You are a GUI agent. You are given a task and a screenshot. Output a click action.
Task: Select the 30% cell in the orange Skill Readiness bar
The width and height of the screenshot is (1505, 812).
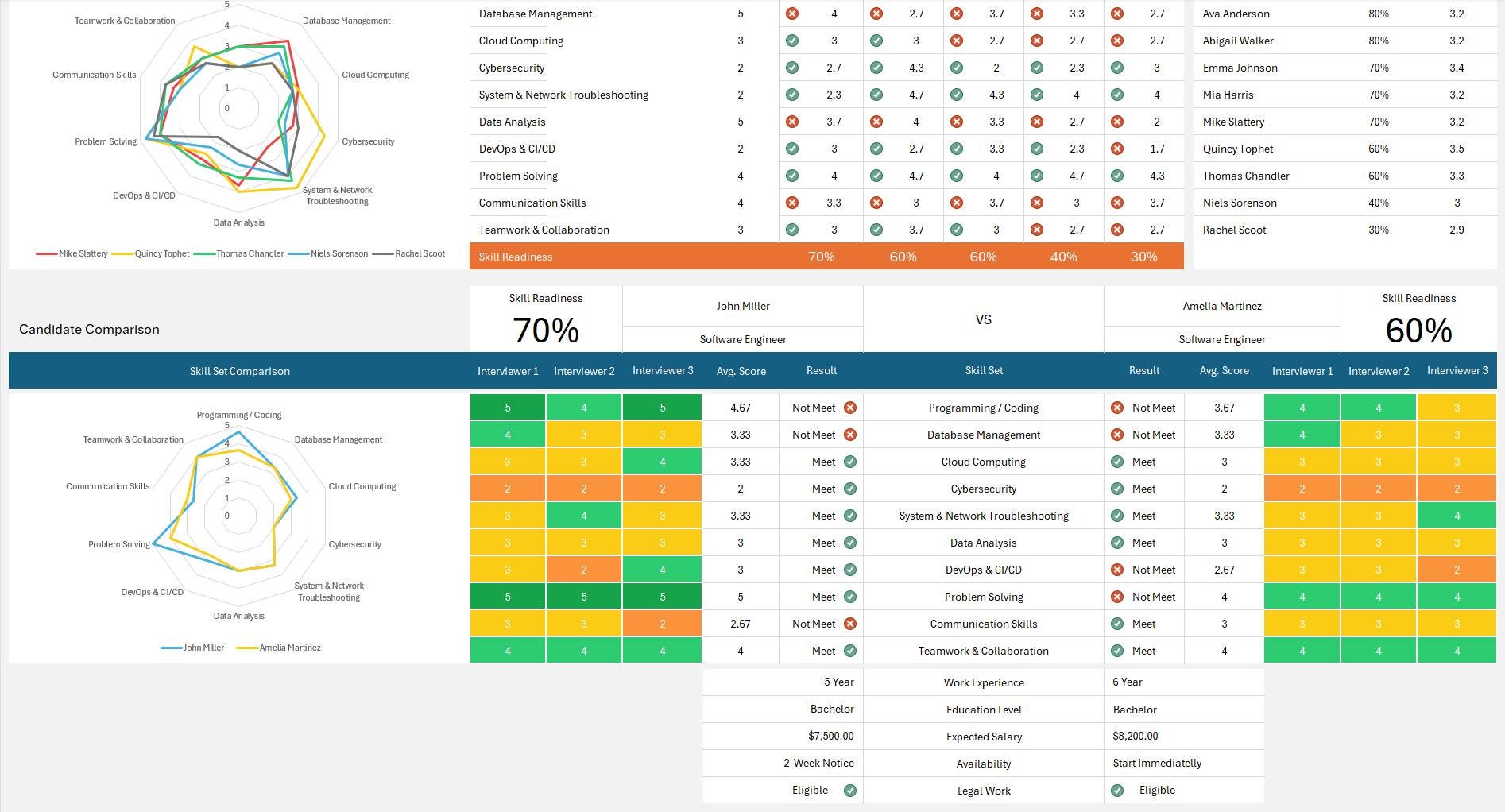click(1143, 257)
